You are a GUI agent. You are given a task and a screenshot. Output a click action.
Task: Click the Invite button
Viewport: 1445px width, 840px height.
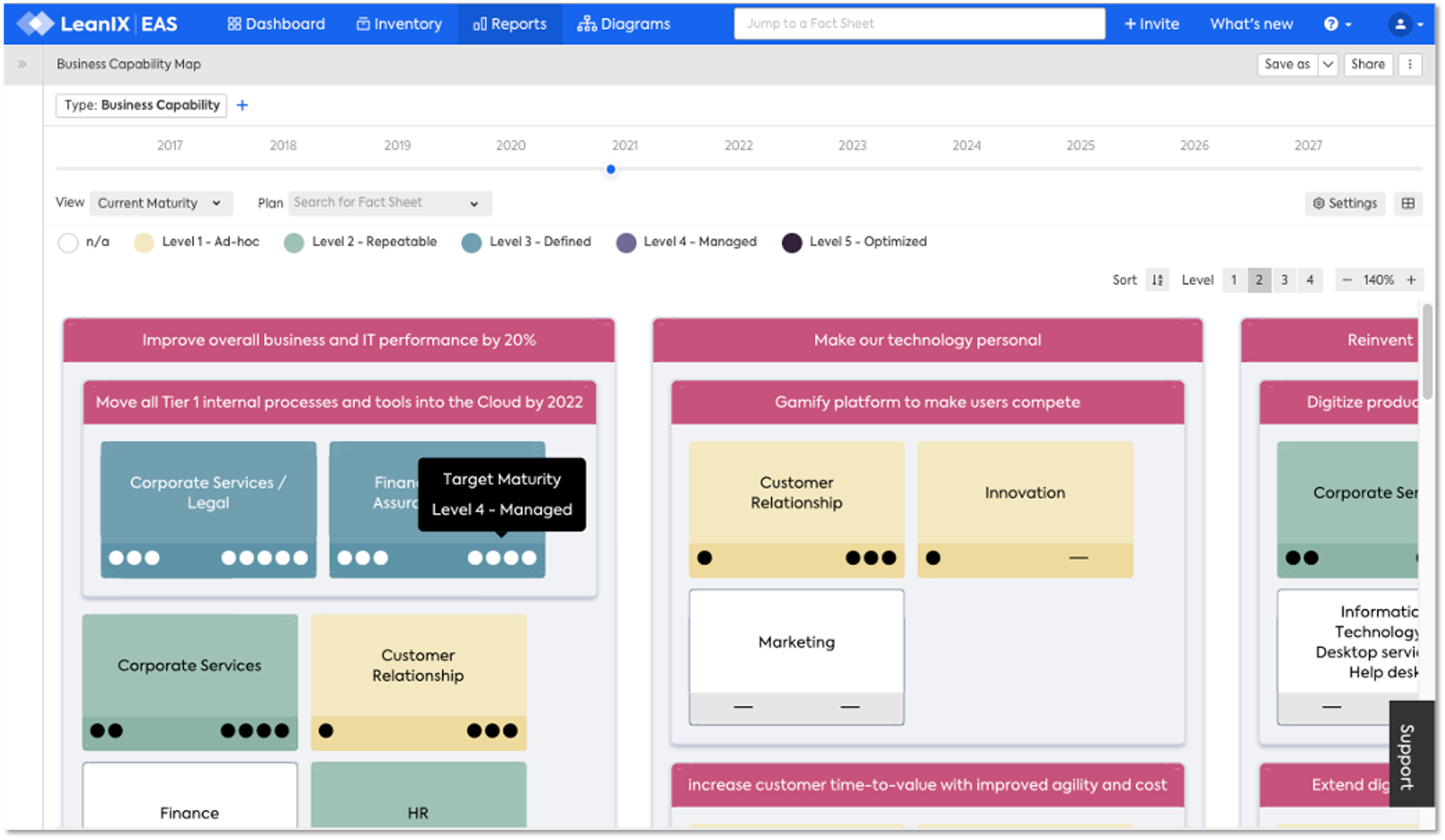point(1152,24)
